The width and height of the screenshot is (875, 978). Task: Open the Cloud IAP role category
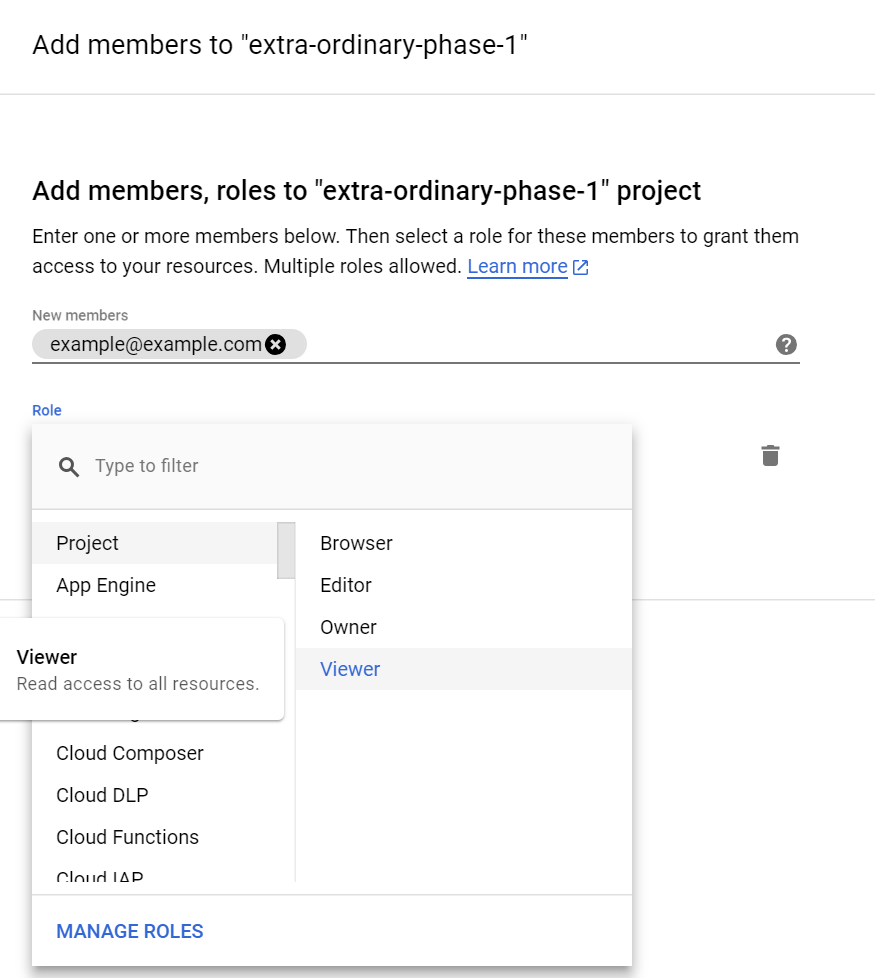coord(100,877)
